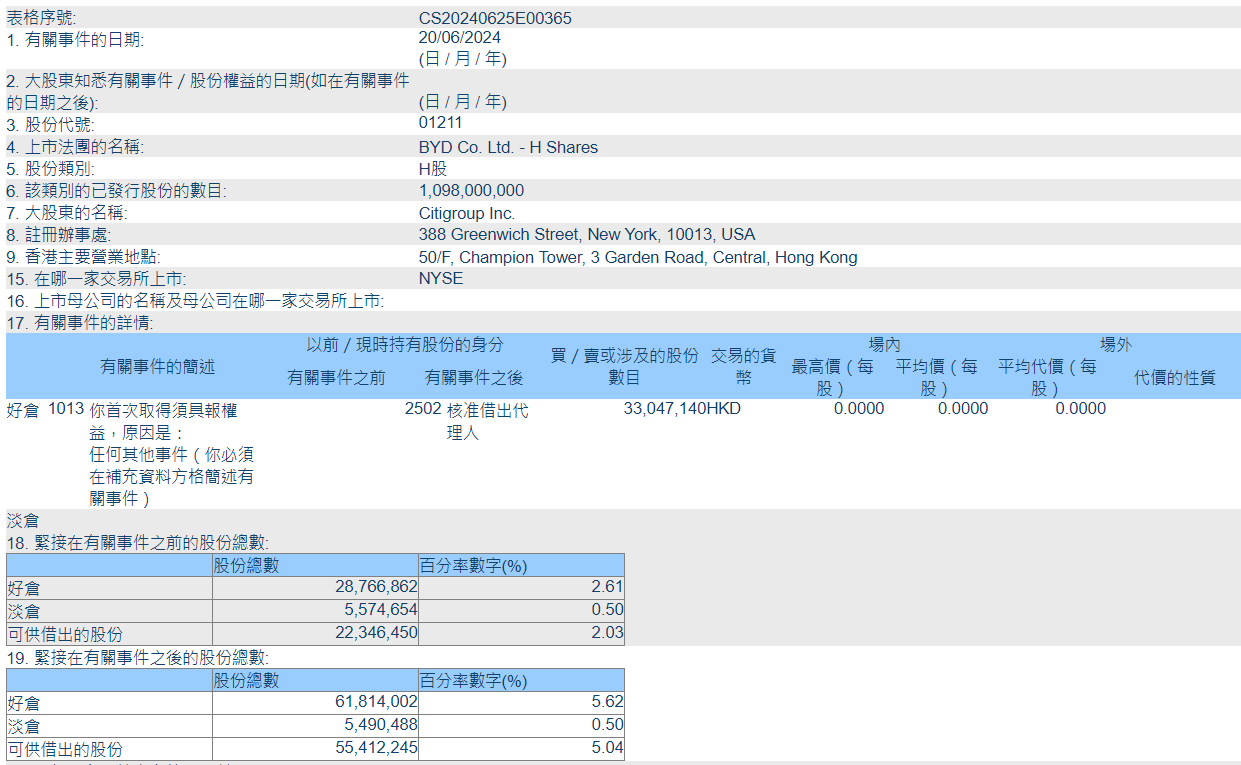Click the event date 20/06/2024
The width and height of the screenshot is (1241, 765).
click(460, 38)
